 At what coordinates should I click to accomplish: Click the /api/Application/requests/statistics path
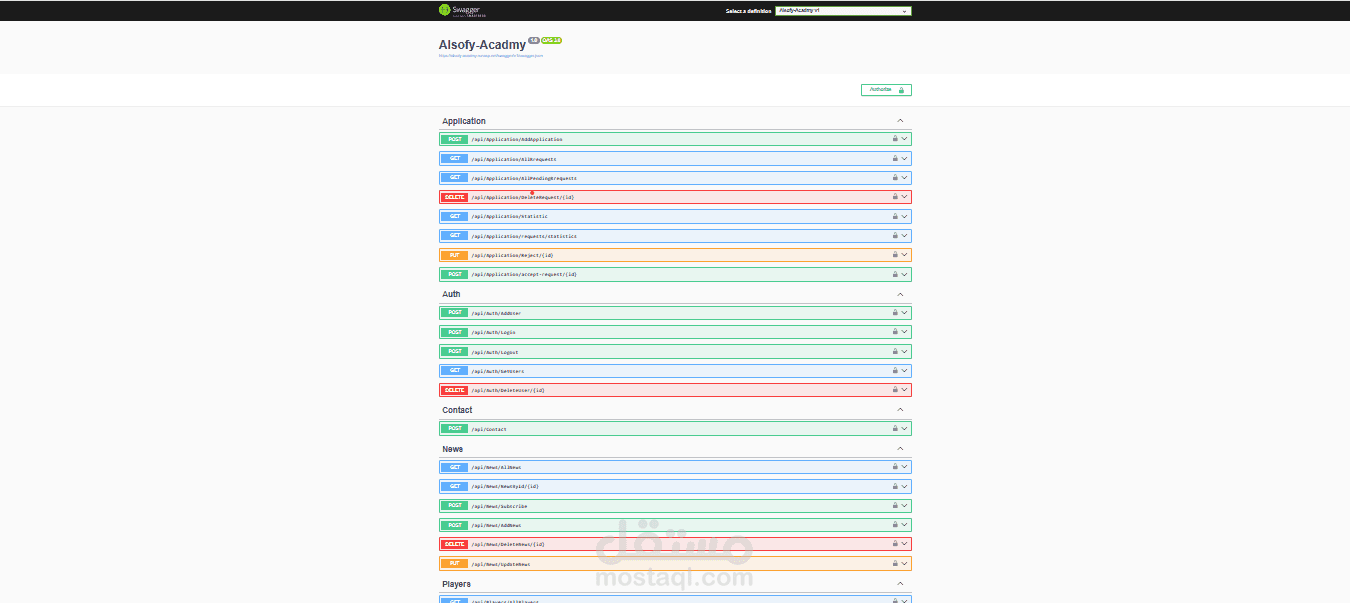point(524,236)
